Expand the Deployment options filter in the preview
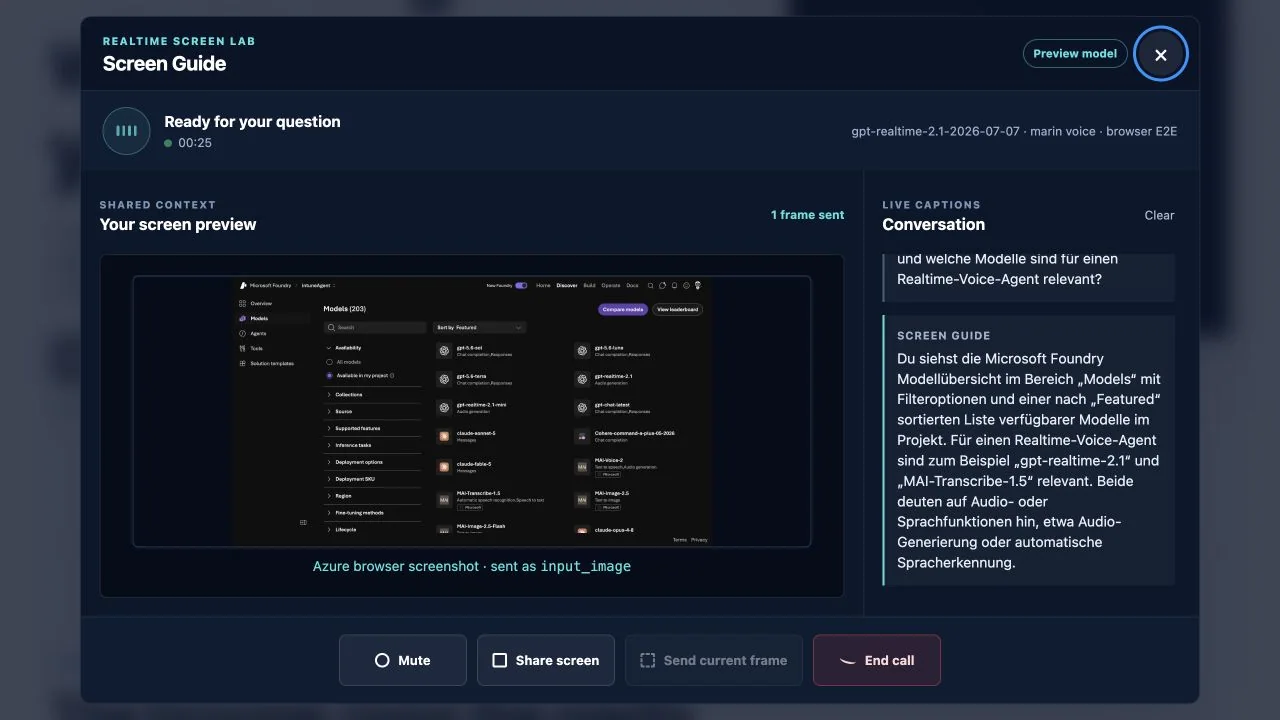 click(x=374, y=462)
